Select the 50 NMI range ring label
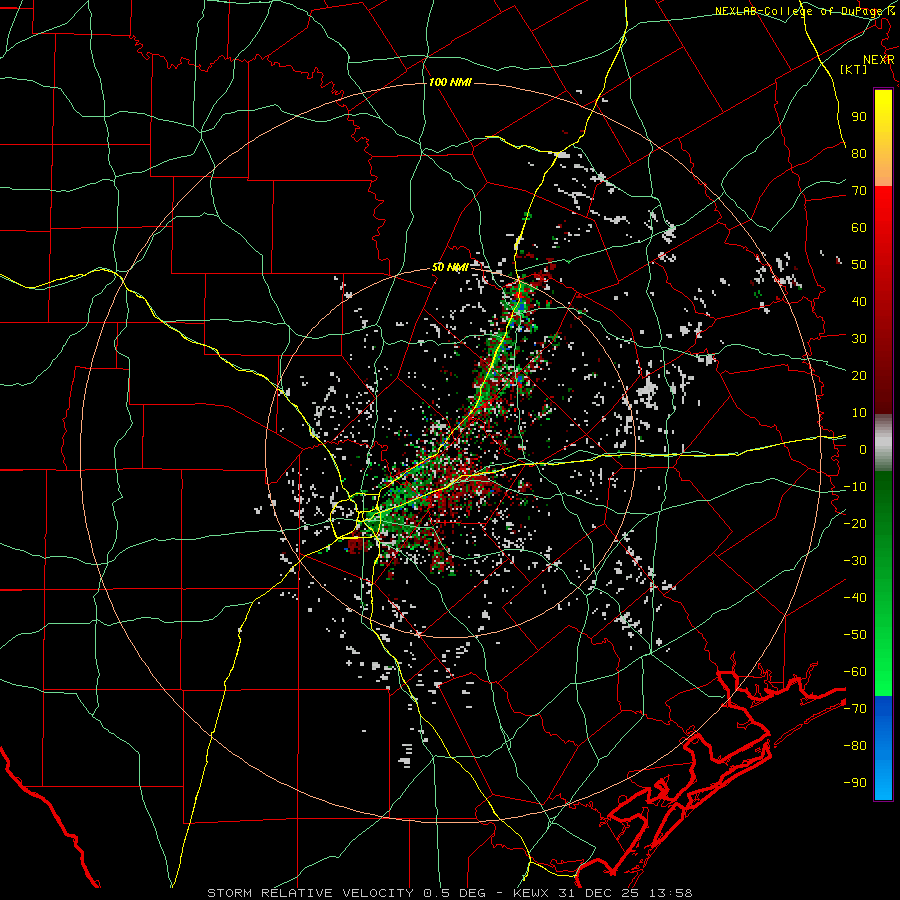This screenshot has height=900, width=900. pyautogui.click(x=450, y=267)
